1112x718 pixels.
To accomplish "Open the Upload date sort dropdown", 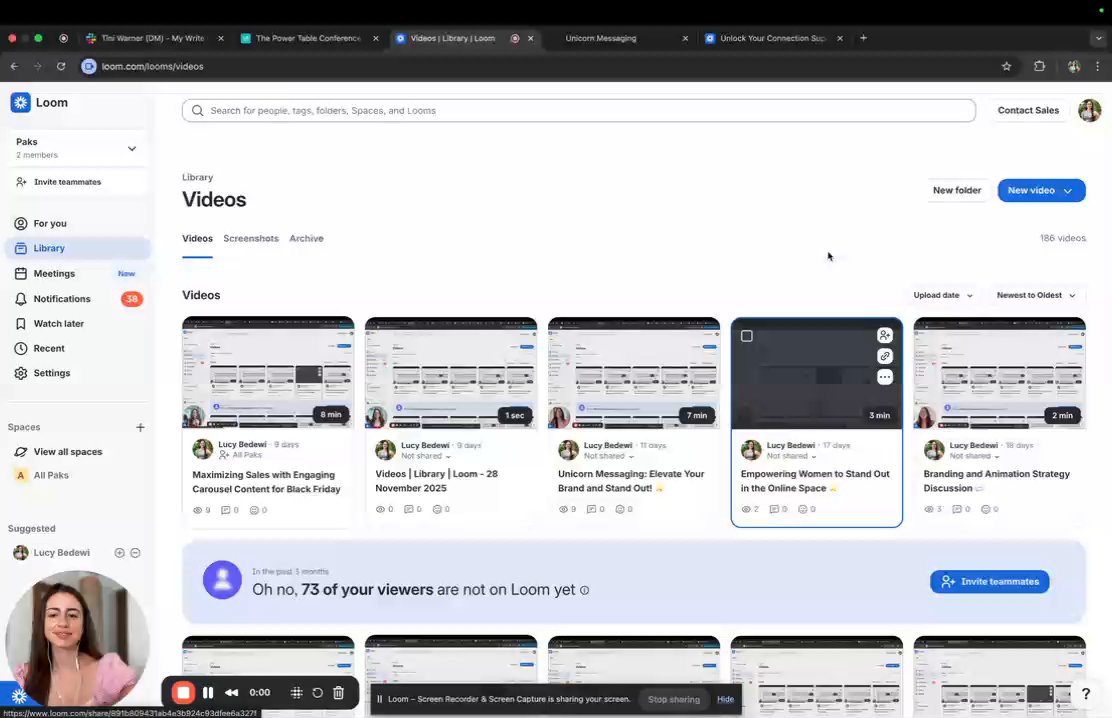I will click(943, 295).
